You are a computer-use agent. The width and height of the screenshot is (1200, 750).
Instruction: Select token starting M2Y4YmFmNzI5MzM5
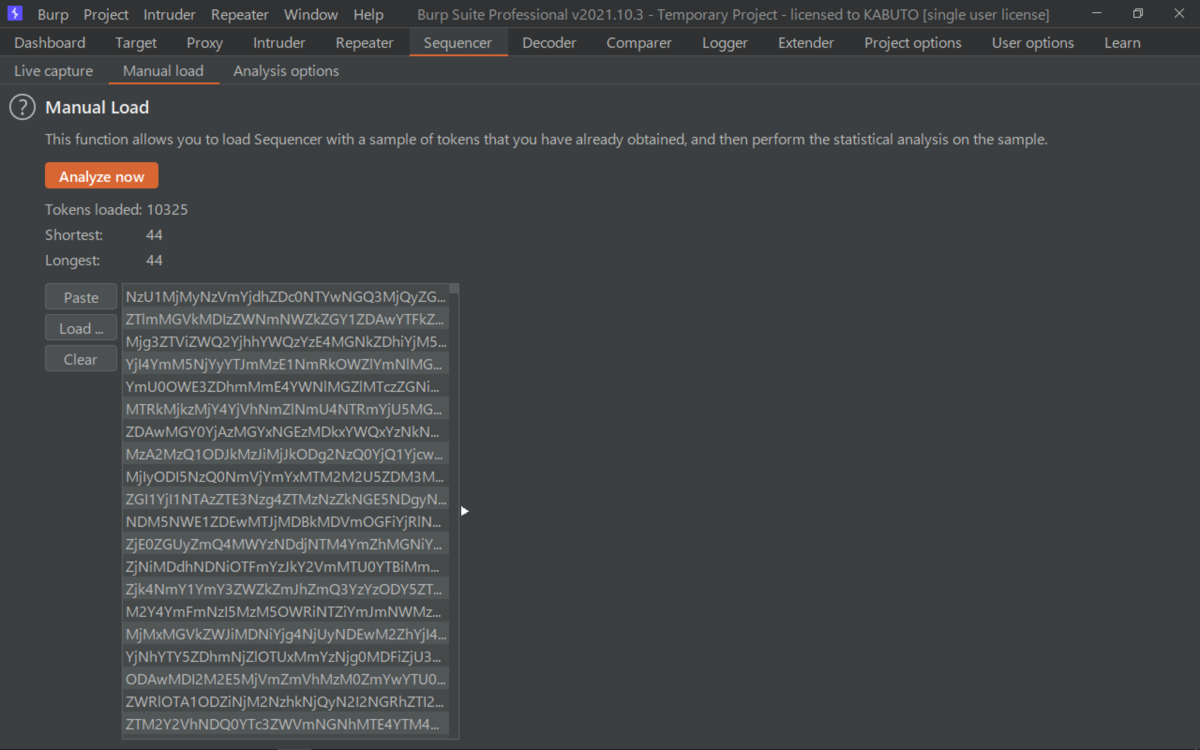286,612
